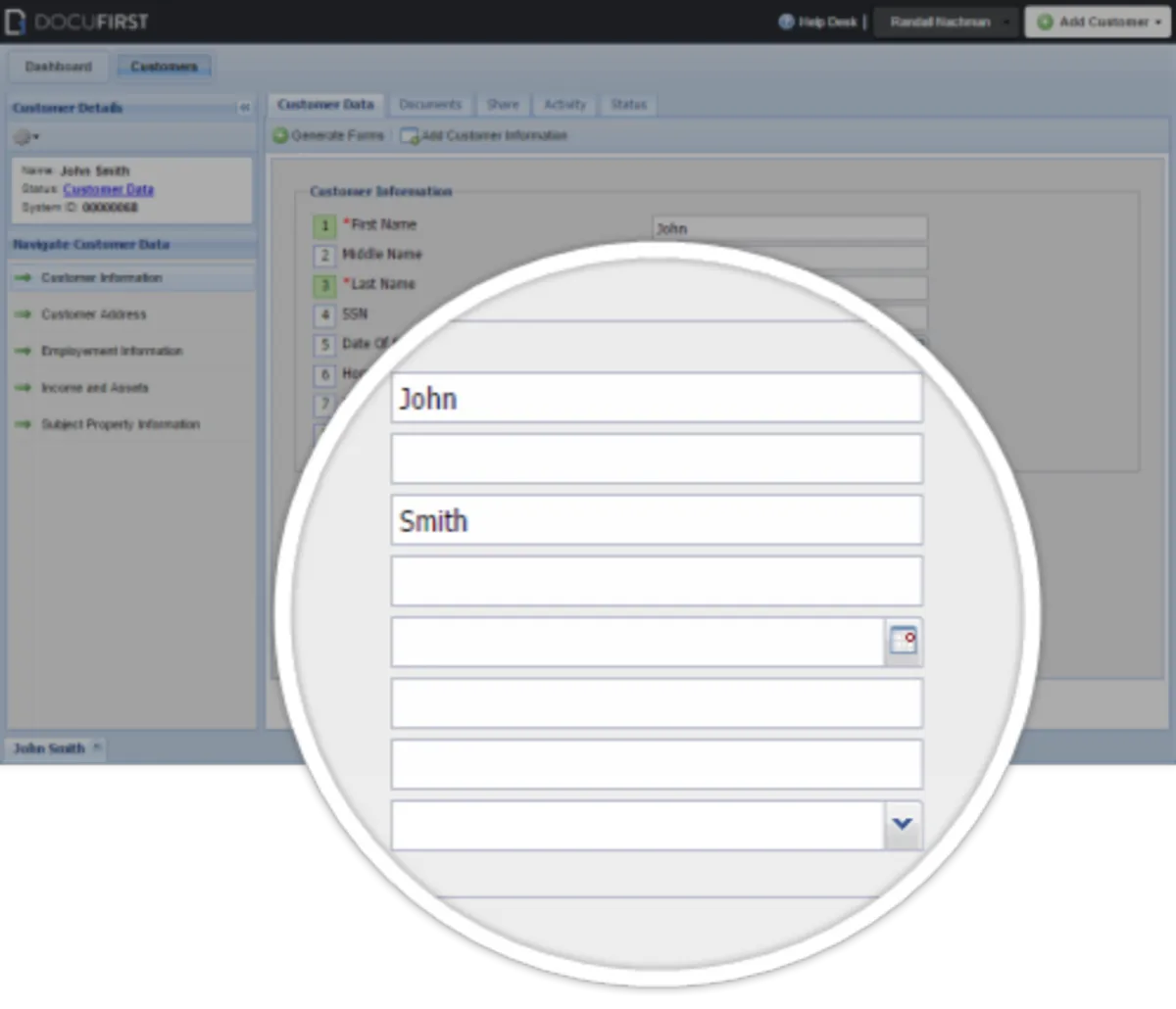The height and width of the screenshot is (1009, 1176).
Task: Select the Documents tab
Action: click(x=430, y=105)
